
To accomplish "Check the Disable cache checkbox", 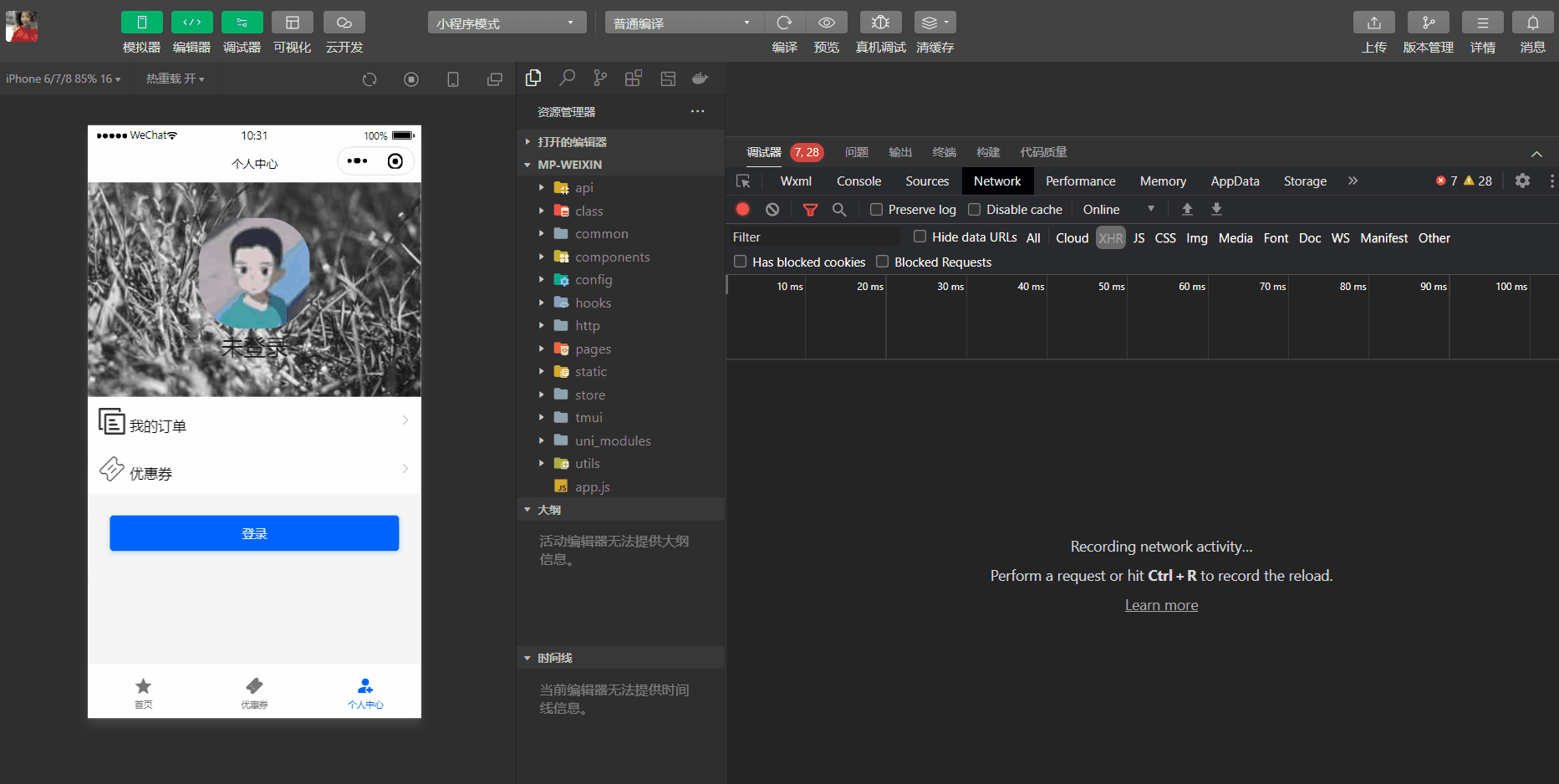I will pos(974,210).
